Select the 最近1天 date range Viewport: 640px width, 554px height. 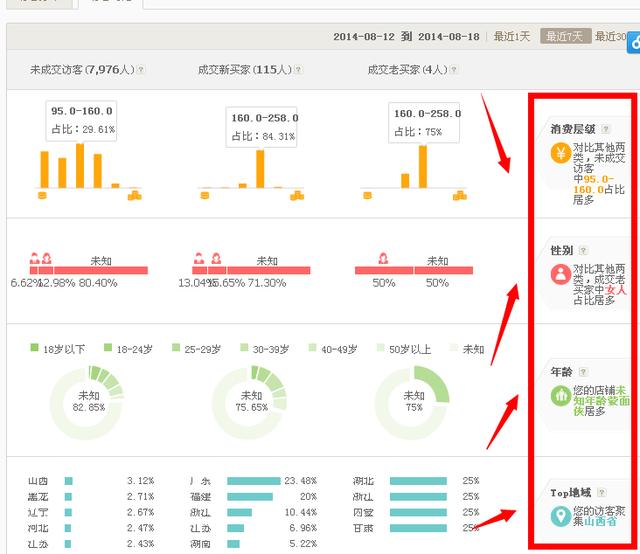(512, 37)
